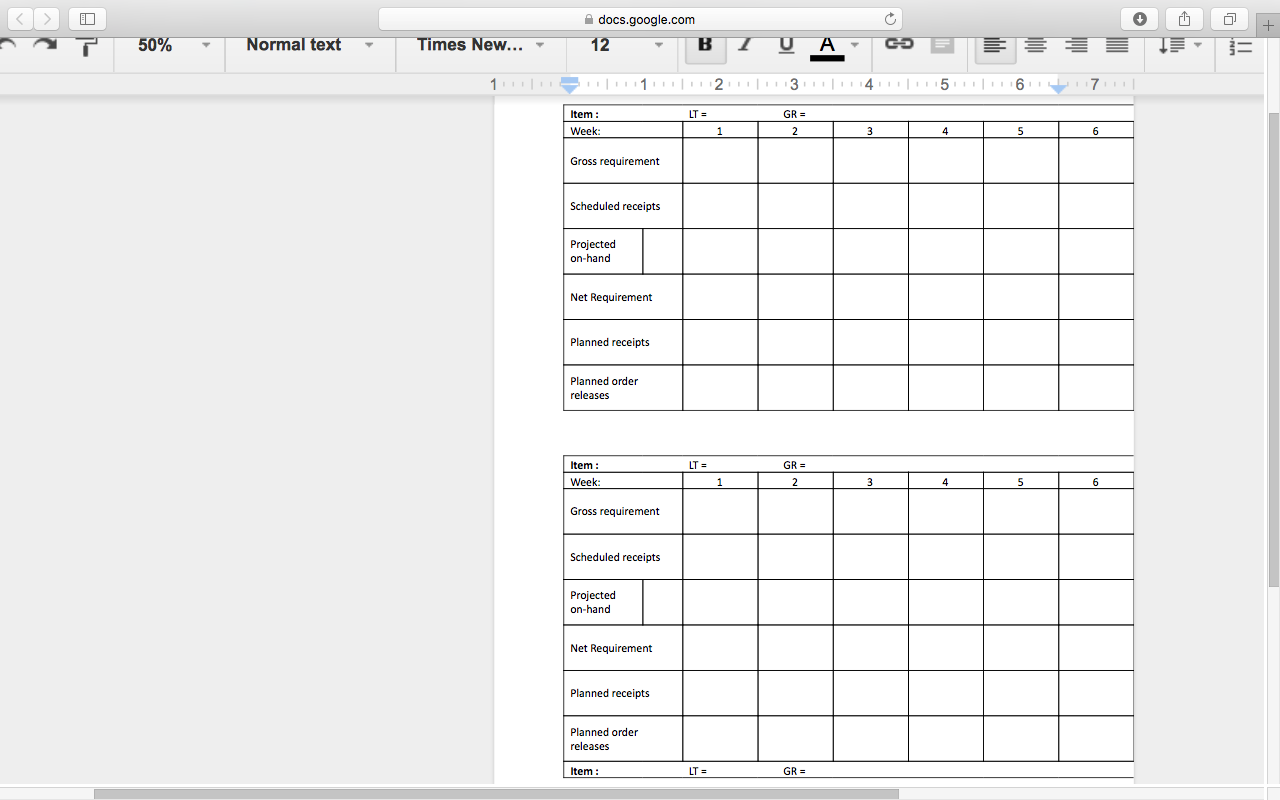Image resolution: width=1280 pixels, height=800 pixels.
Task: Click the Gross requirement week 1 cell
Action: coord(720,161)
